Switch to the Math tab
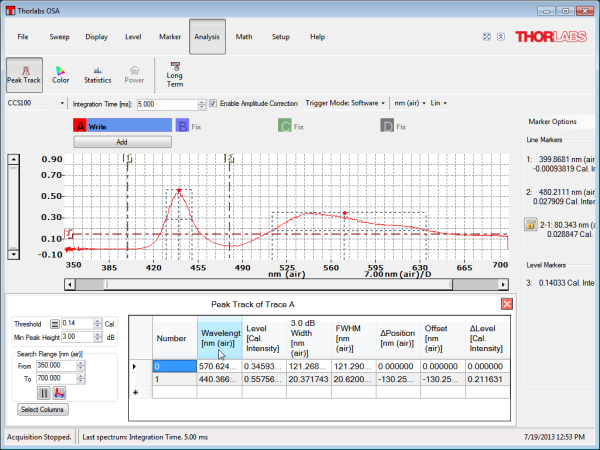This screenshot has width=600, height=450. [x=244, y=37]
